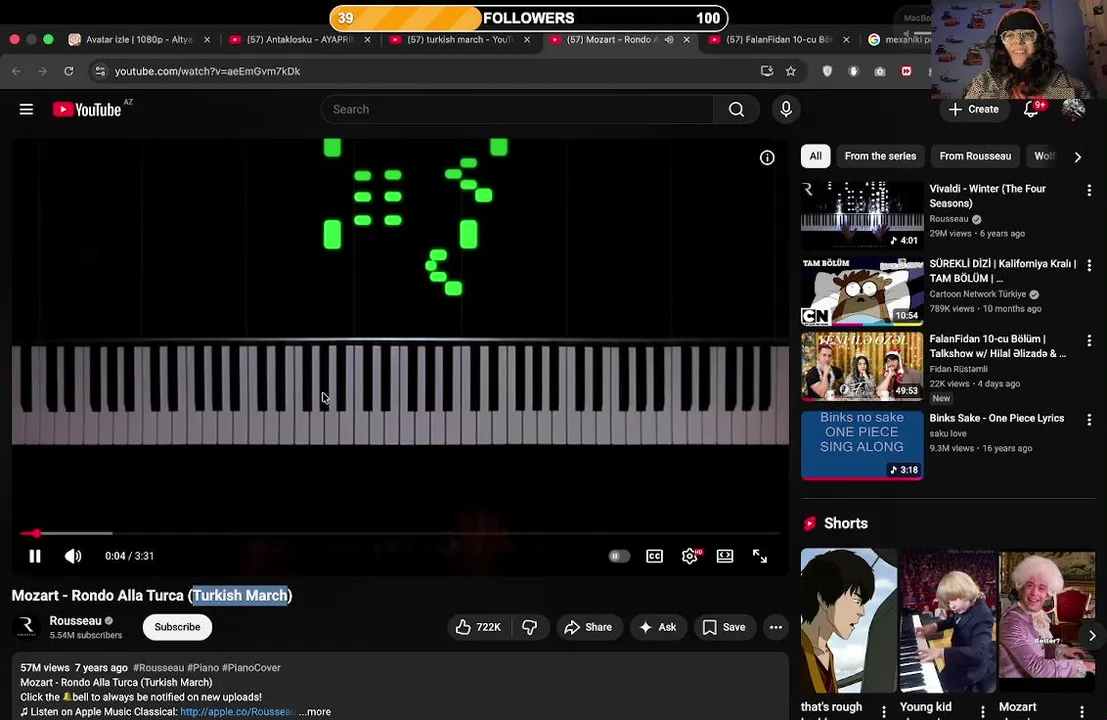Switch to the Antaklosku browser tab
The image size is (1107, 720).
click(299, 40)
